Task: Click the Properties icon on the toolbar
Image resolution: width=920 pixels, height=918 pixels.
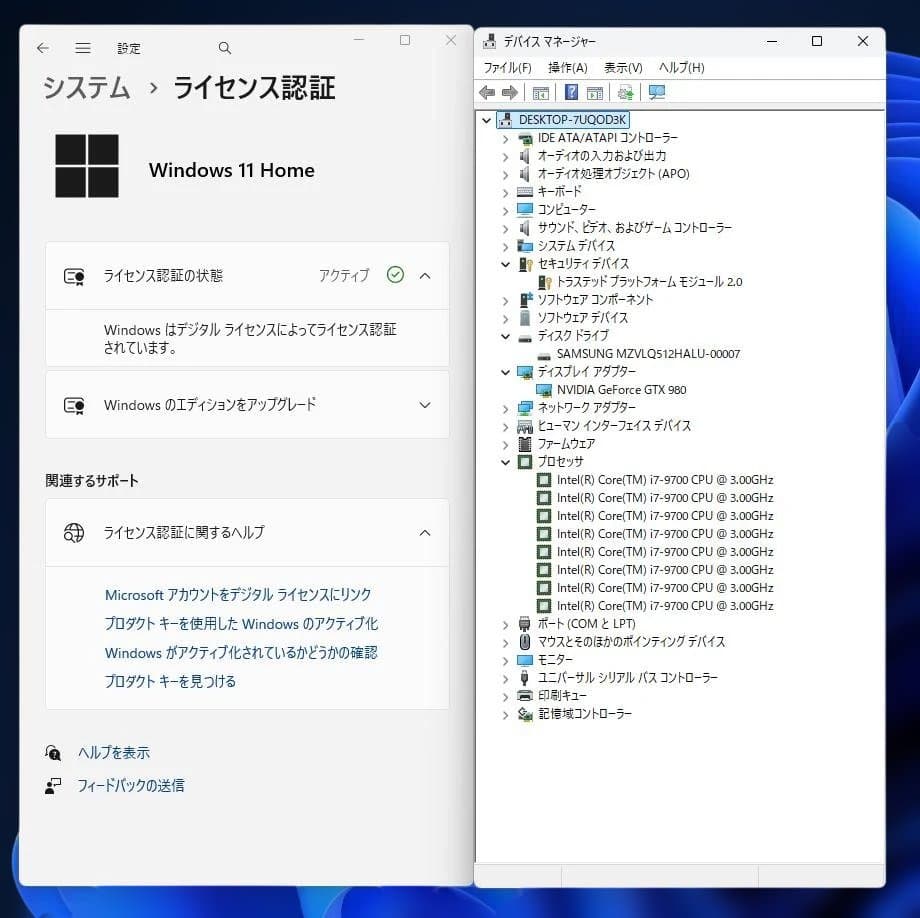Action: 594,92
